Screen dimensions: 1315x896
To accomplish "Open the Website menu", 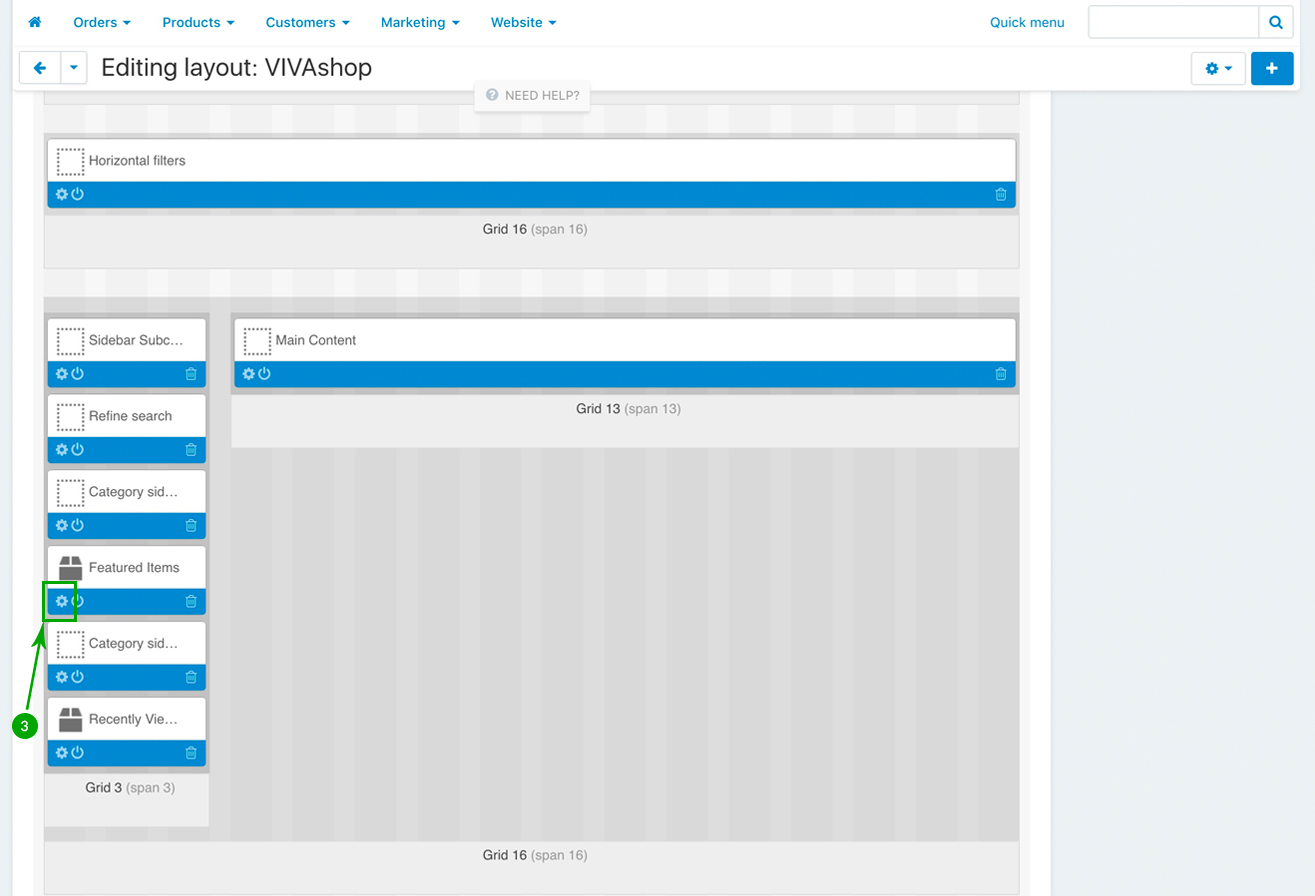I will (x=523, y=22).
